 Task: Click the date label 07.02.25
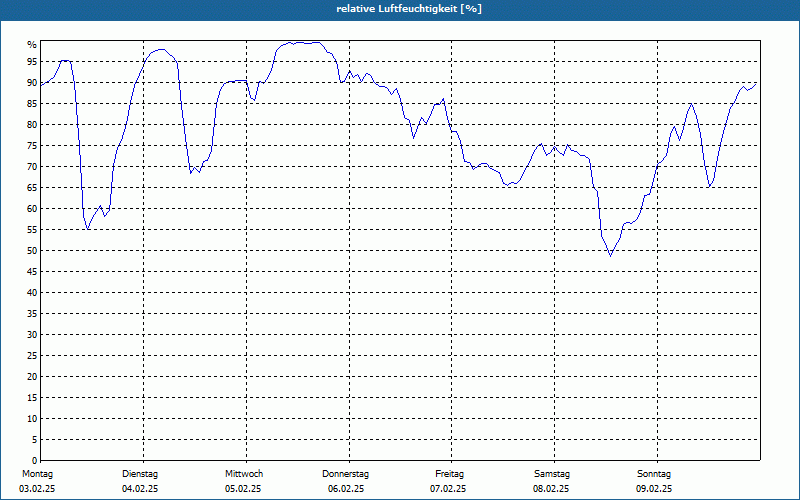click(448, 489)
